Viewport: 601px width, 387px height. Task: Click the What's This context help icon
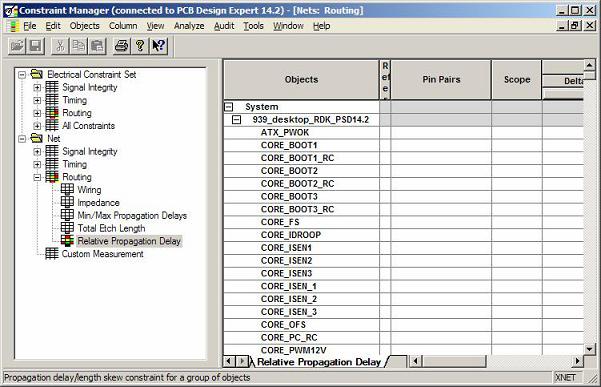pos(158,46)
